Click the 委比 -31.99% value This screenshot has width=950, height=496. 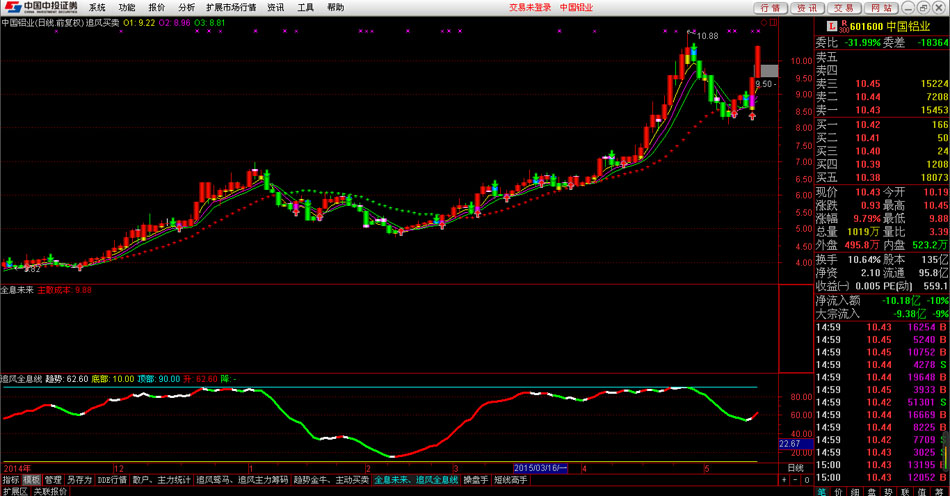tap(862, 42)
